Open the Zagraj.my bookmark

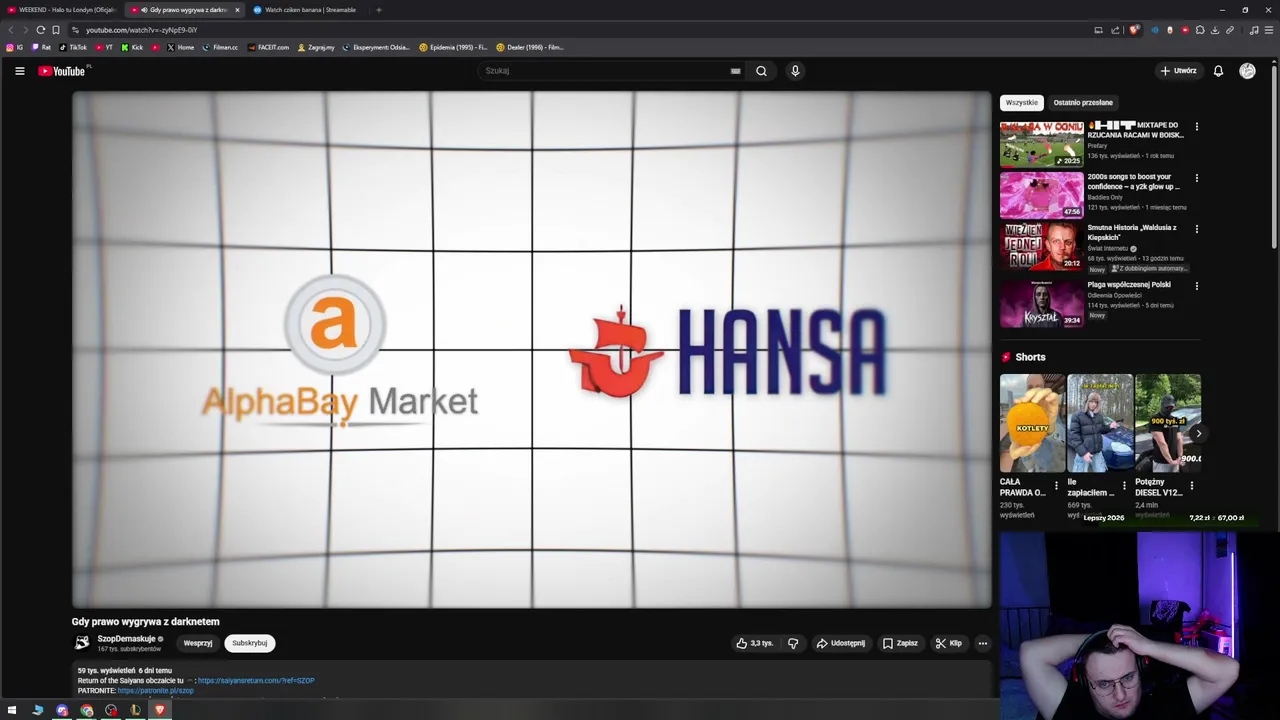(316, 47)
